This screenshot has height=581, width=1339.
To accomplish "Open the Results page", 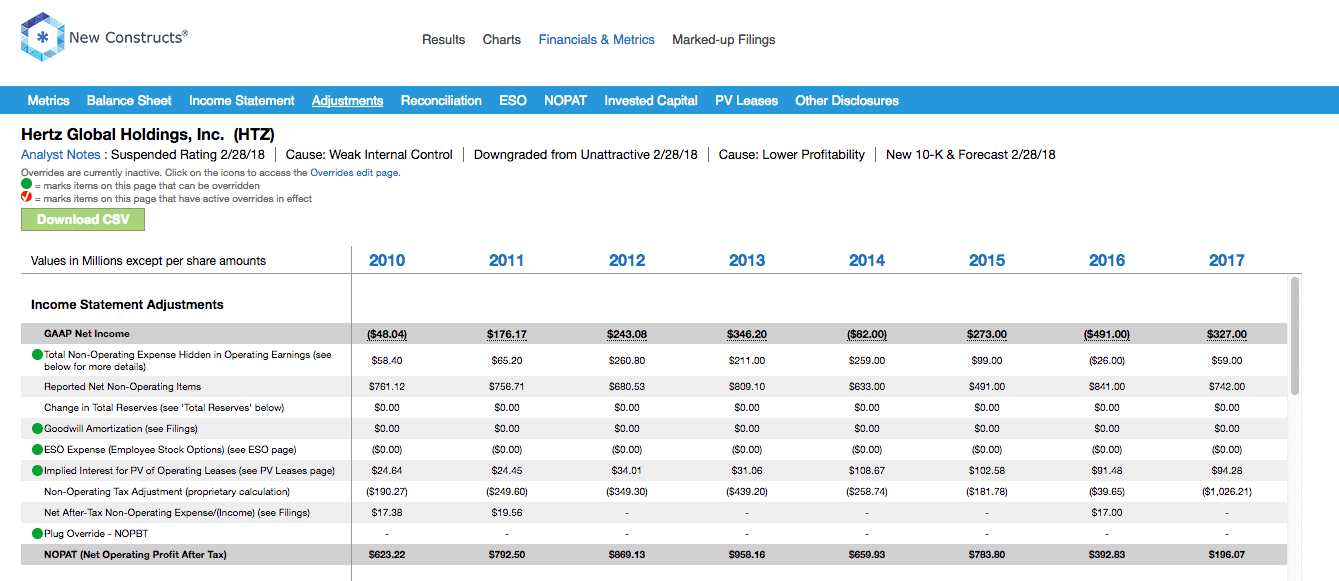I will click(443, 40).
